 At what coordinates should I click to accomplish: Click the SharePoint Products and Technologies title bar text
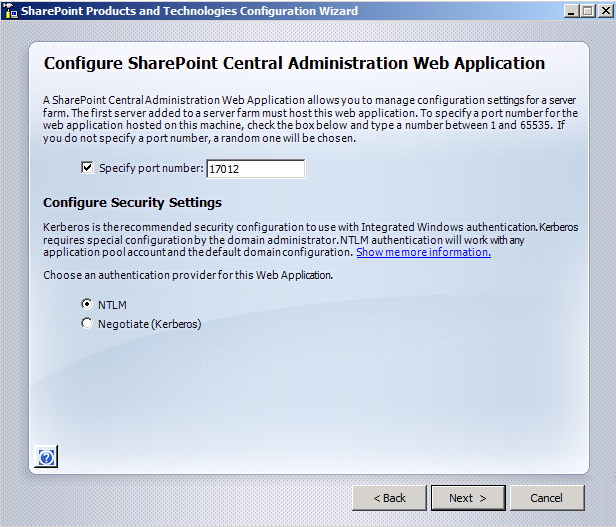point(189,11)
